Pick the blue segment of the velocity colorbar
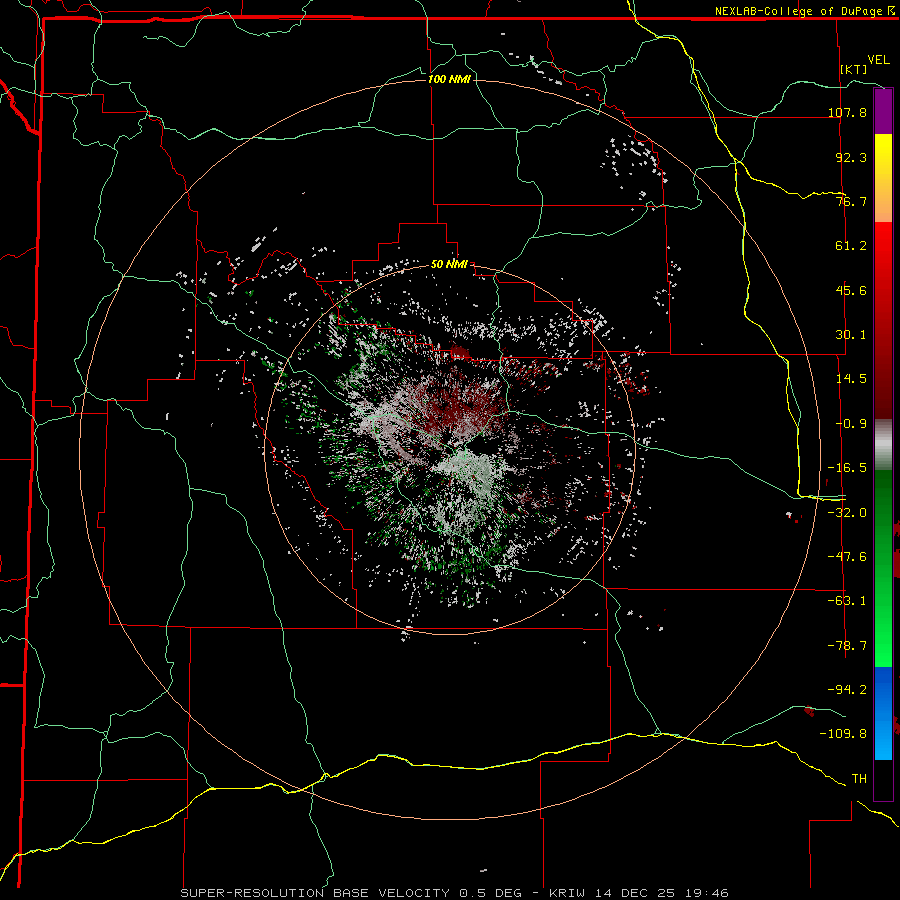The image size is (900, 900). pyautogui.click(x=883, y=713)
